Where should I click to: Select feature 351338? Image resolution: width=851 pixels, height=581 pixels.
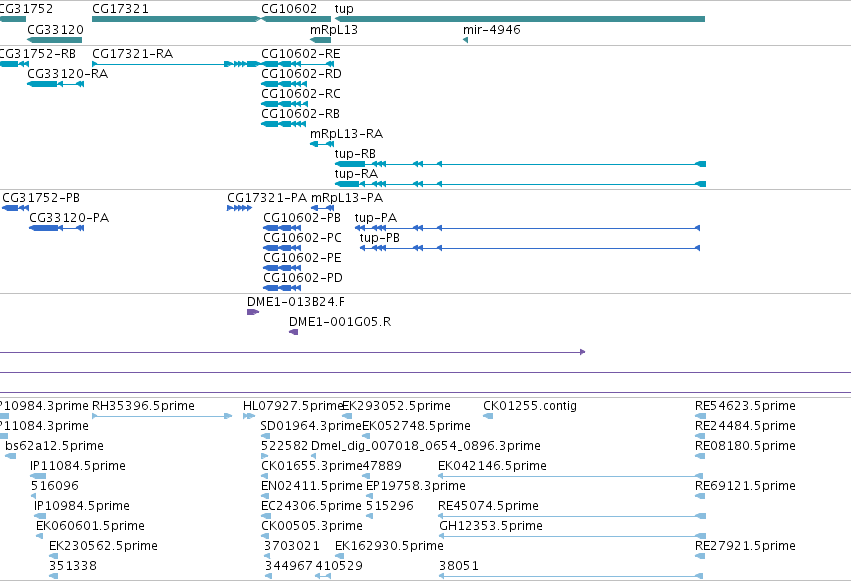(x=53, y=576)
